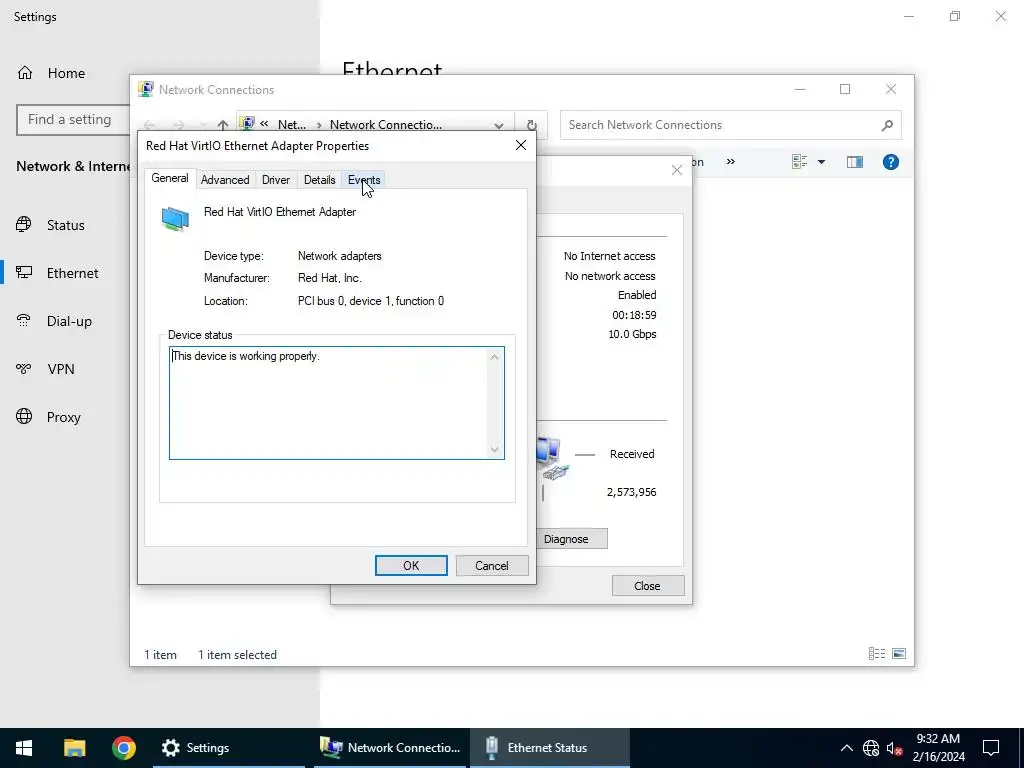This screenshot has height=768, width=1024.
Task: Open Proxy settings page
Action: click(65, 417)
